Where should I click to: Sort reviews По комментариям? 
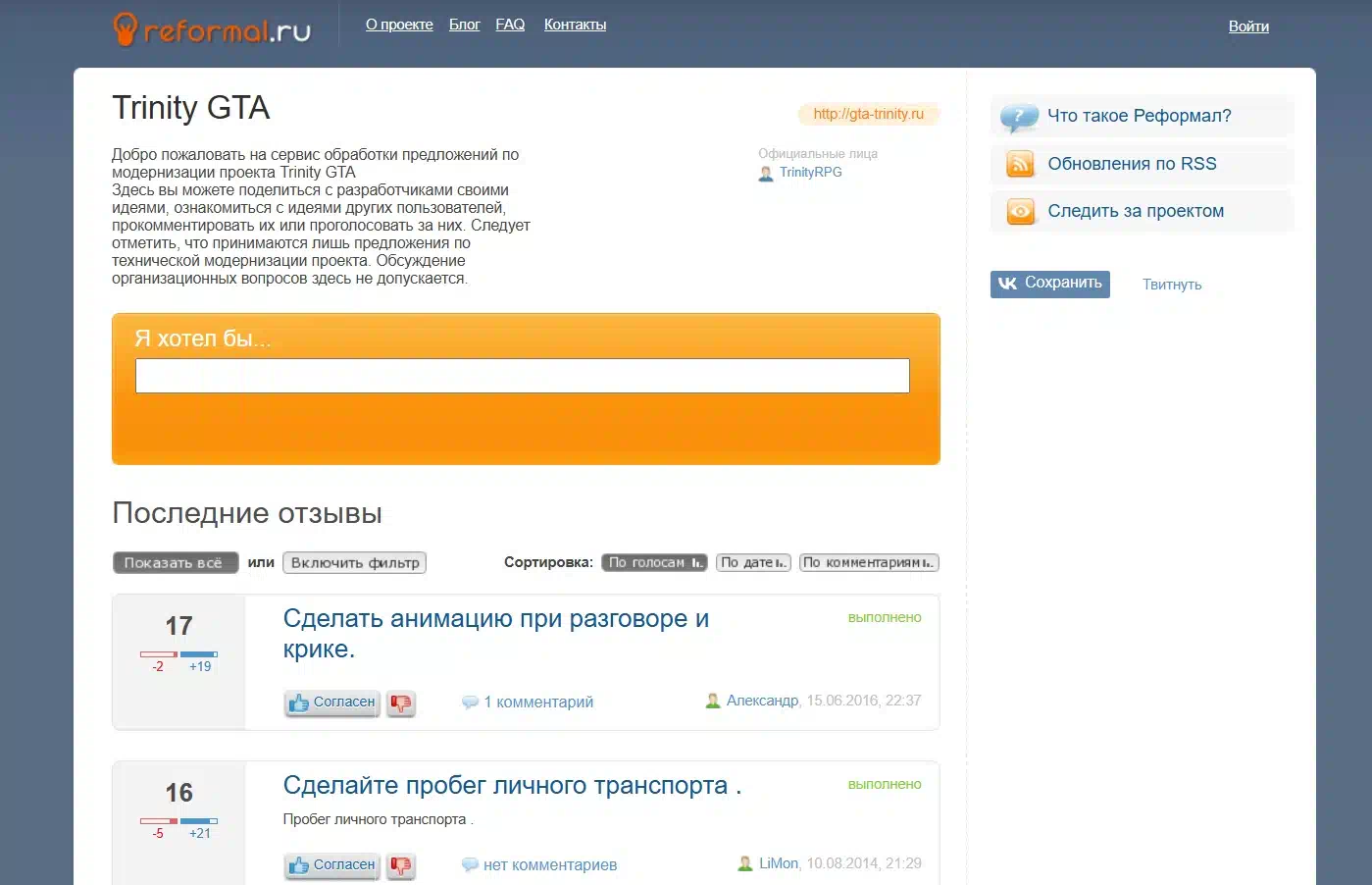point(869,563)
